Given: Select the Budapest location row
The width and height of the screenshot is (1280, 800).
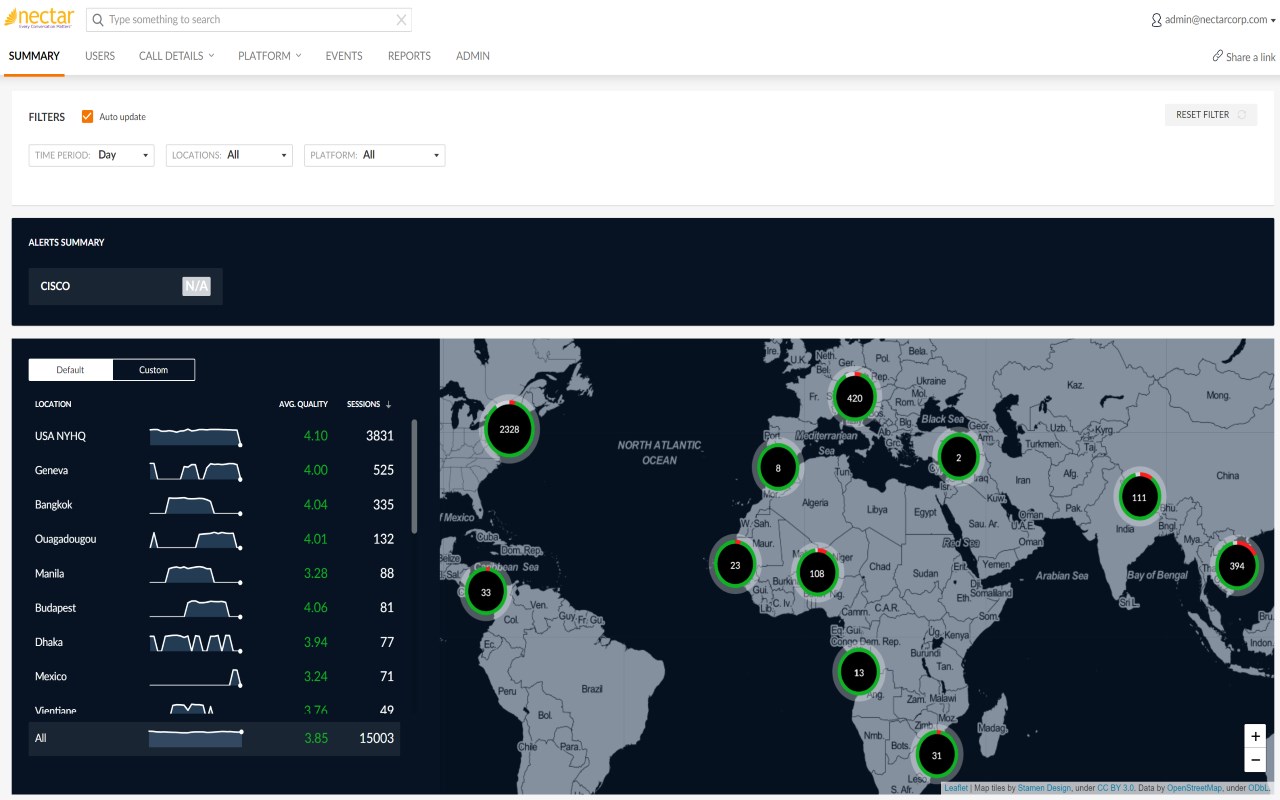Looking at the screenshot, I should point(214,608).
